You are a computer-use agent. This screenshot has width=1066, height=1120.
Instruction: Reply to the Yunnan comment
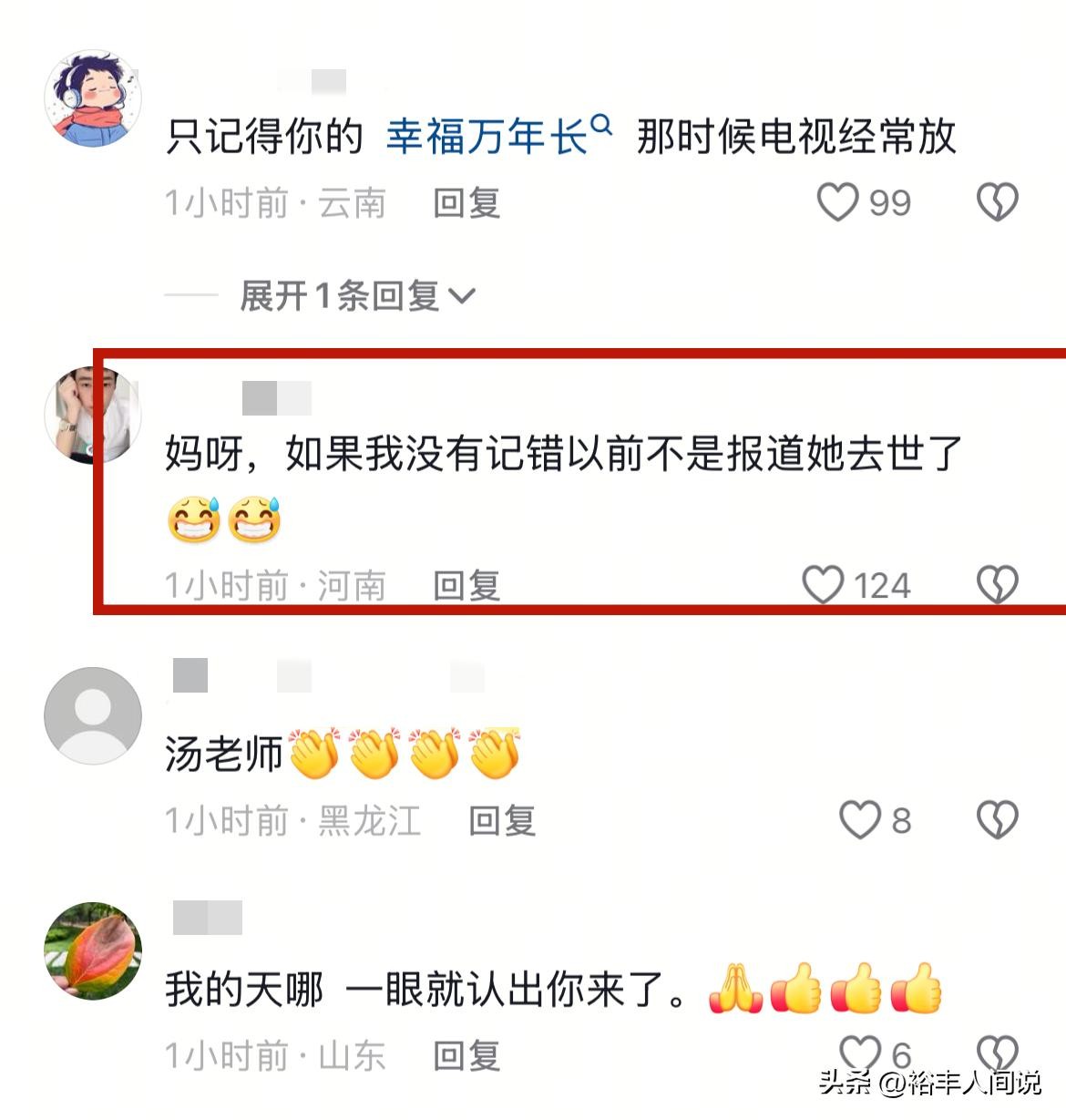[x=466, y=202]
